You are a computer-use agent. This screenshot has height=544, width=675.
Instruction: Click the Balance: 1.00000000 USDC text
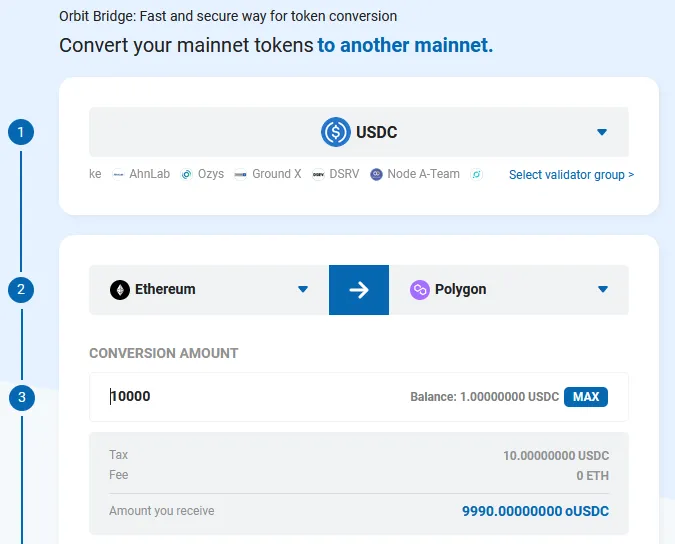point(484,396)
